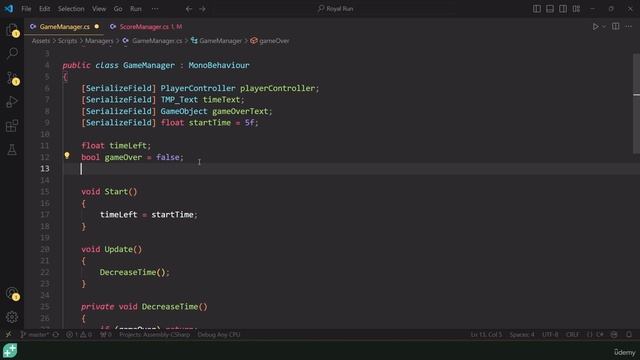
Task: Open the Accounts menu in activity bar
Action: [12, 293]
